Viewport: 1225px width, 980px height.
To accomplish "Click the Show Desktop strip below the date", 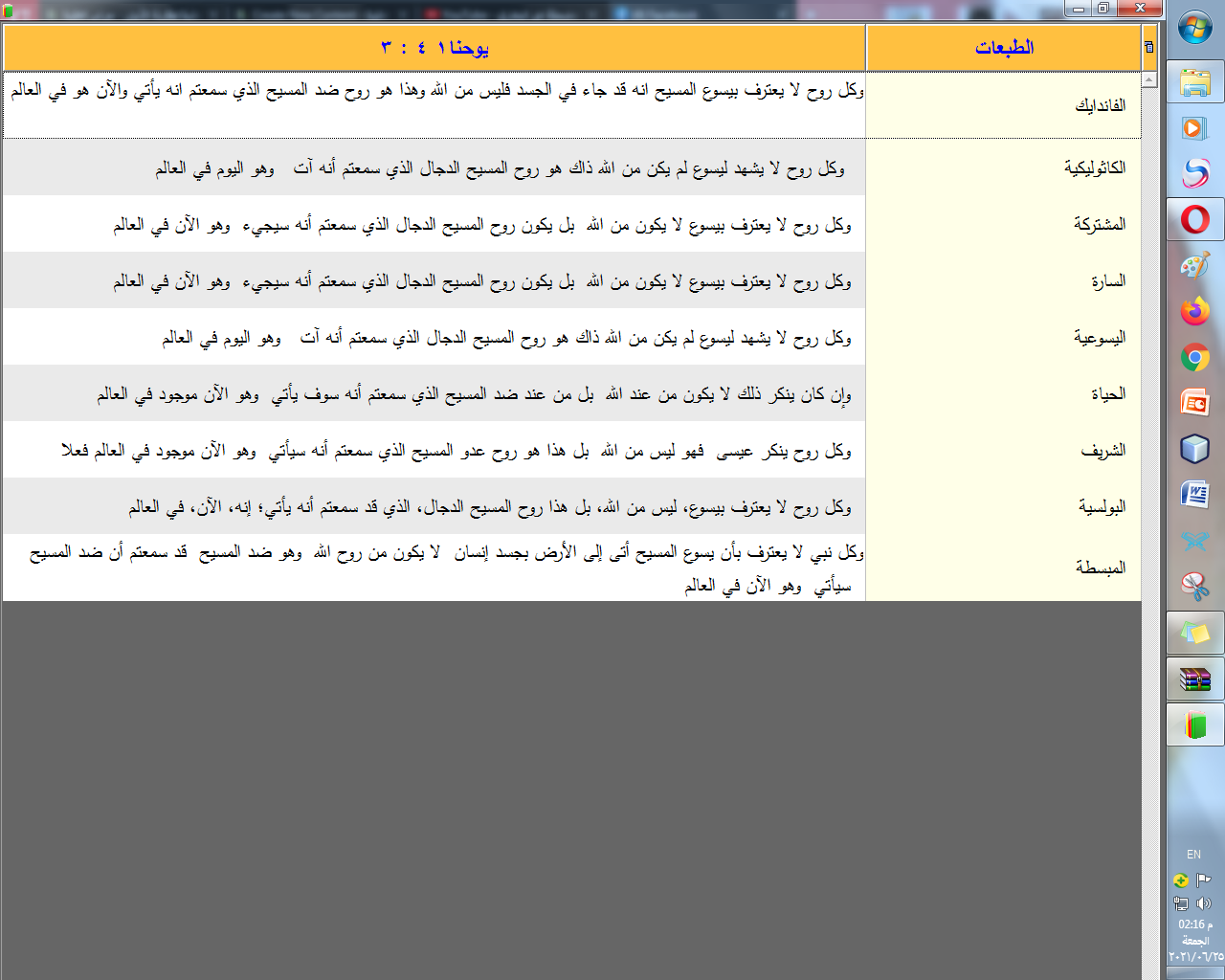I will tap(1195, 972).
